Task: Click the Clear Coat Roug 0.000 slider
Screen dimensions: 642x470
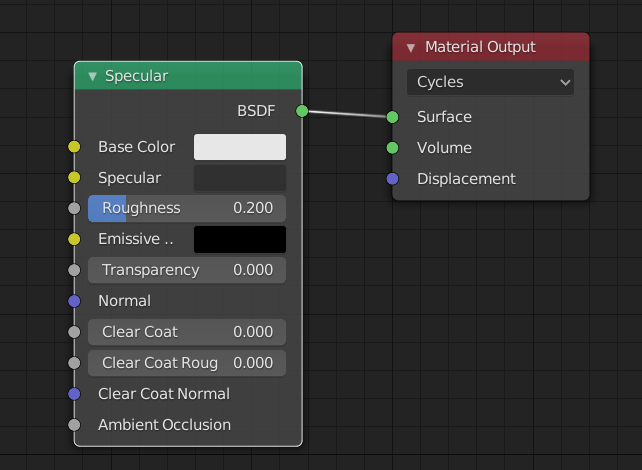Action: pos(187,363)
